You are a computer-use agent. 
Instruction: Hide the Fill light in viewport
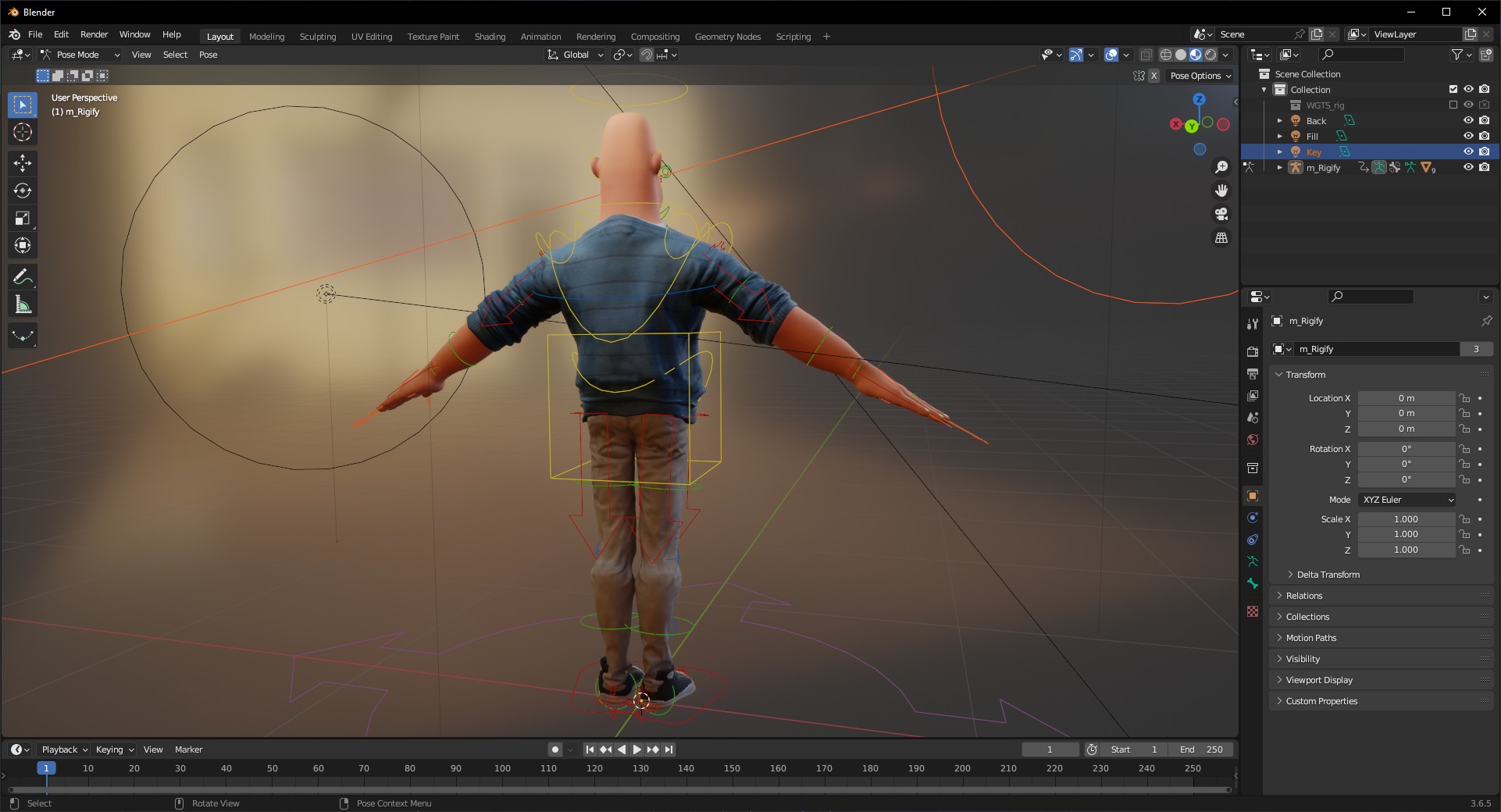pos(1468,136)
